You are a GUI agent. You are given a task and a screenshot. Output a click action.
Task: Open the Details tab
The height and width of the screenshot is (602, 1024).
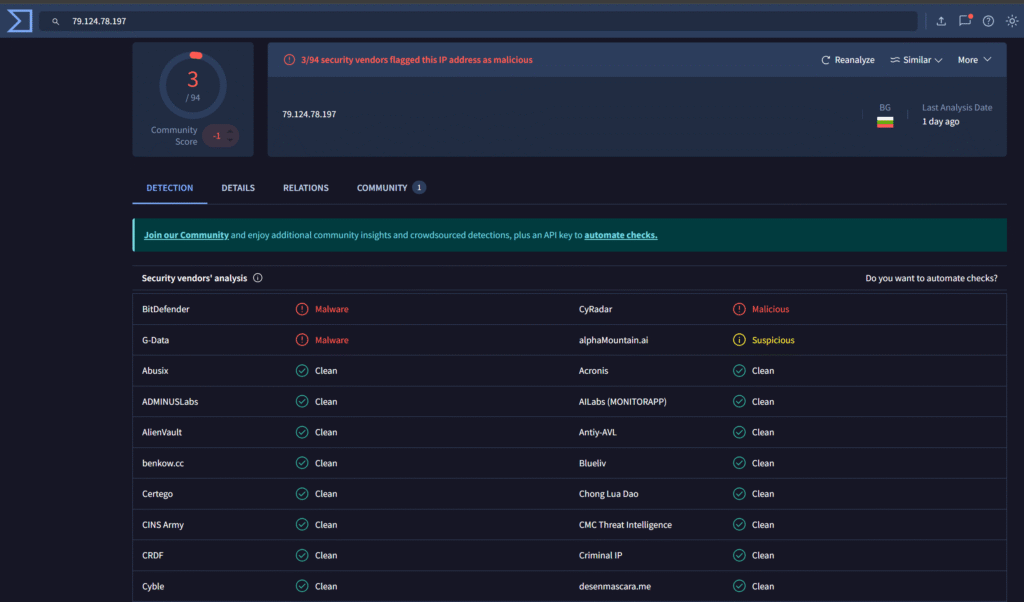238,188
